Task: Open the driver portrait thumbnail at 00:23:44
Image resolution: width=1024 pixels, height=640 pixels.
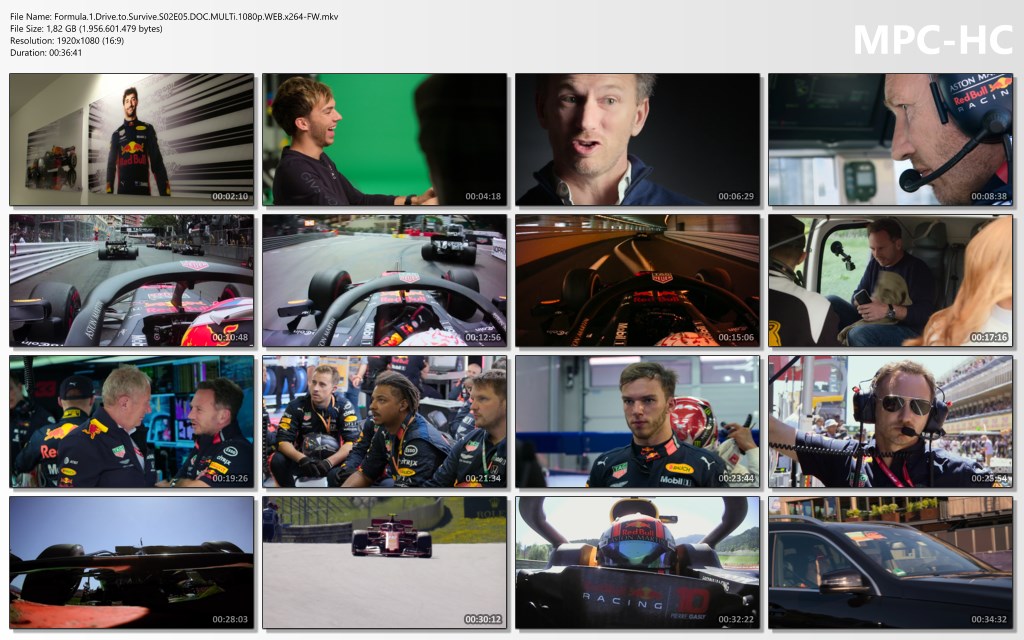Action: [x=637, y=421]
